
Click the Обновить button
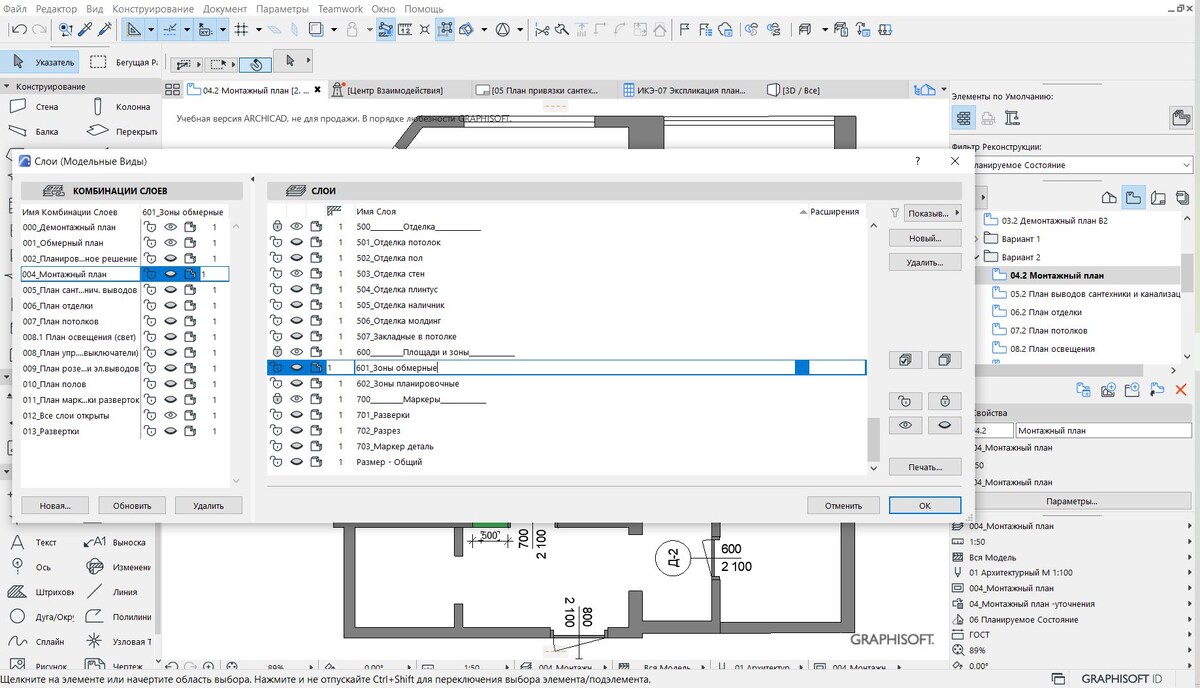(132, 506)
